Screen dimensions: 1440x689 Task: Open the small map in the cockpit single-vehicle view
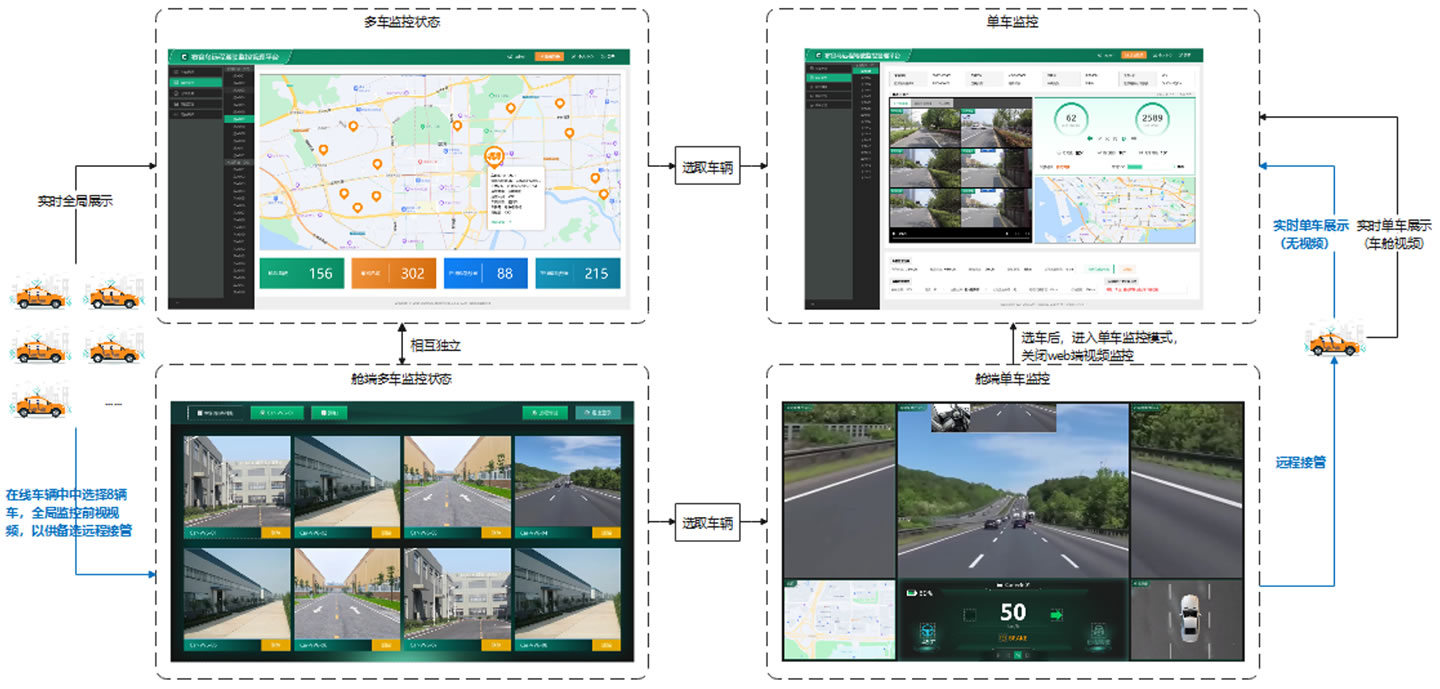click(x=839, y=620)
